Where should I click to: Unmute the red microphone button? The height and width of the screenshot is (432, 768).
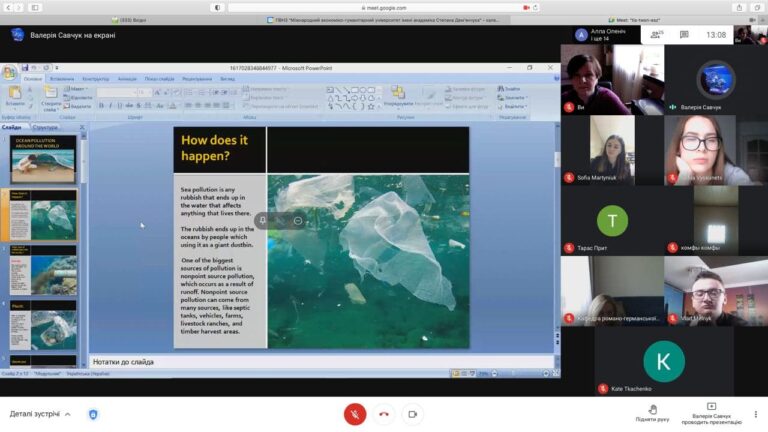[355, 414]
